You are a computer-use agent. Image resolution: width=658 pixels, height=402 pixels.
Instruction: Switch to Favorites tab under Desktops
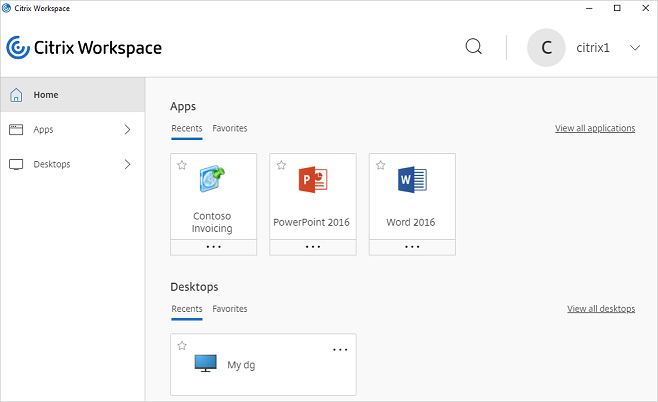click(230, 309)
